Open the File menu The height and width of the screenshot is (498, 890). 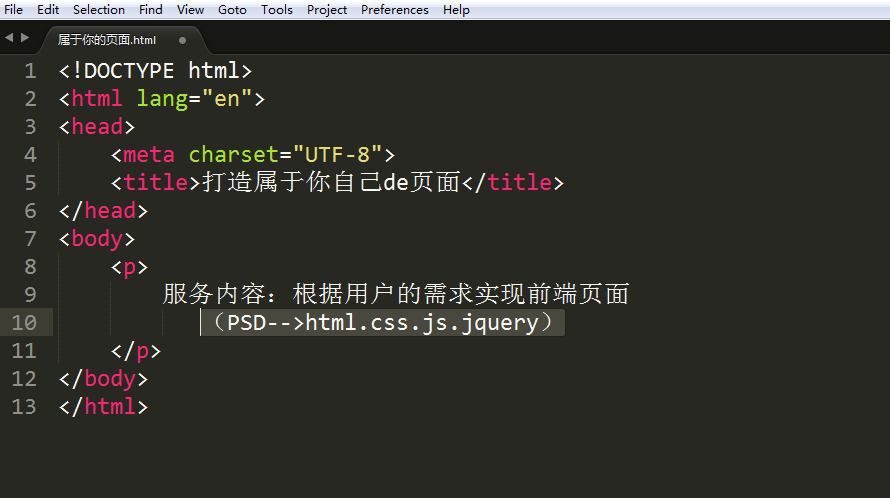tap(14, 10)
